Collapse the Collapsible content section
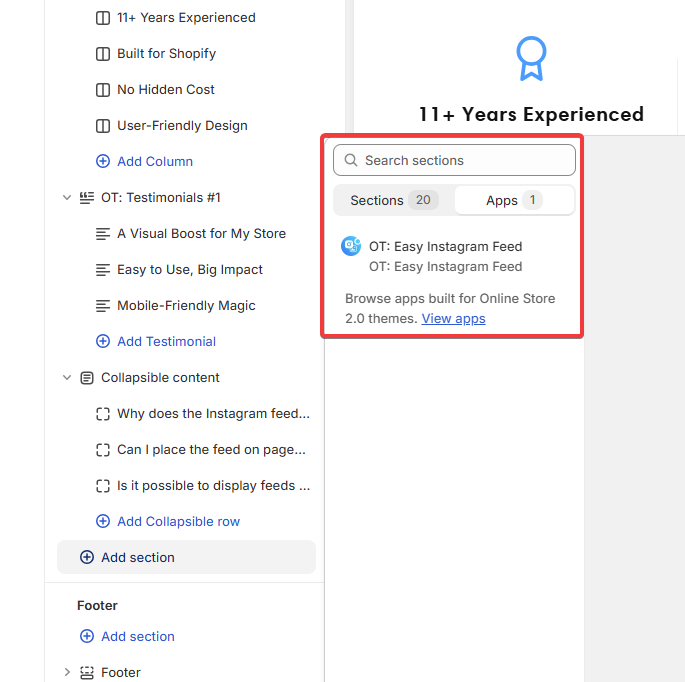Viewport: 685px width, 682px height. click(67, 378)
